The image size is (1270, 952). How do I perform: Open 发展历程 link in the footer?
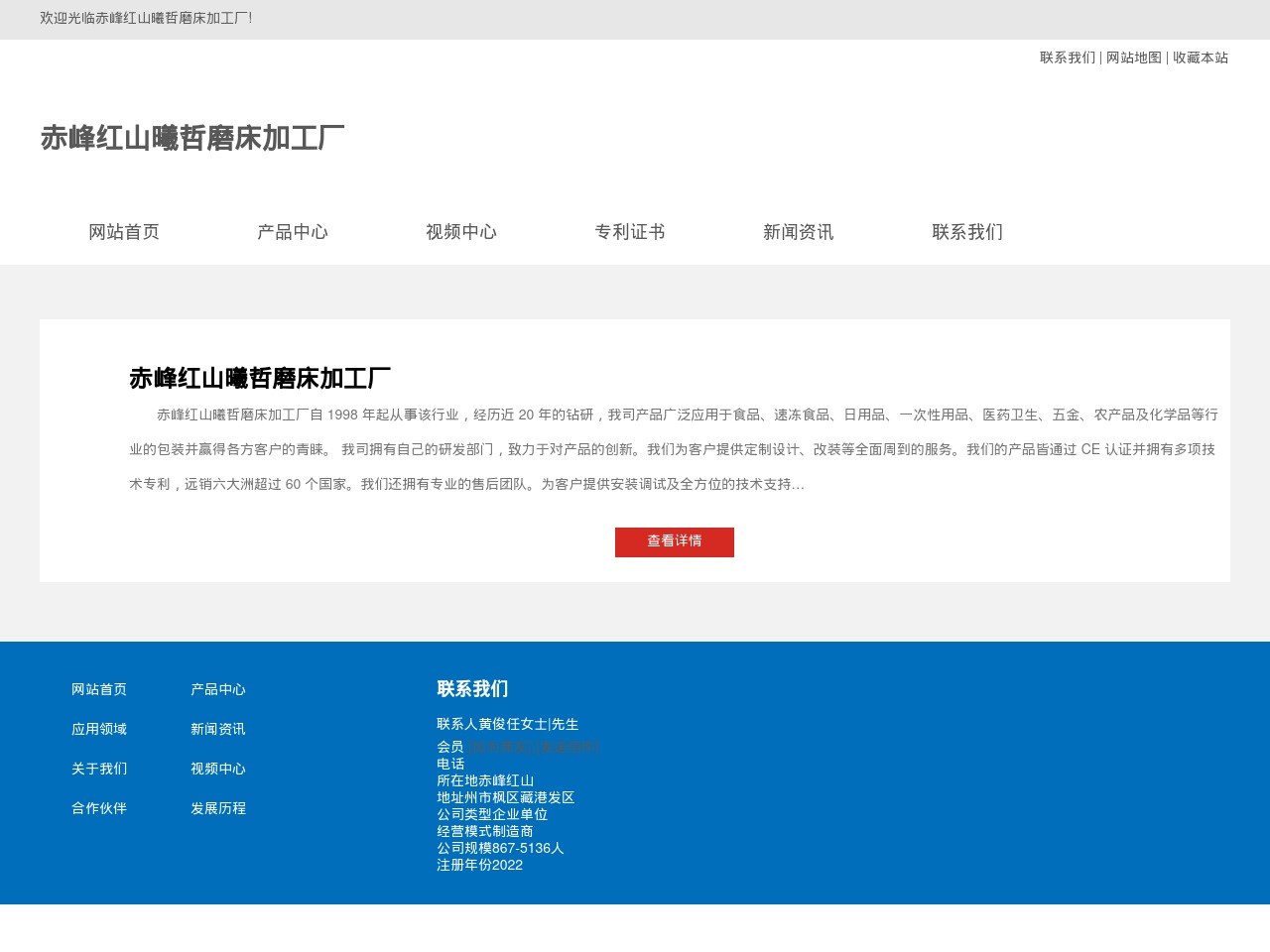pyautogui.click(x=218, y=808)
